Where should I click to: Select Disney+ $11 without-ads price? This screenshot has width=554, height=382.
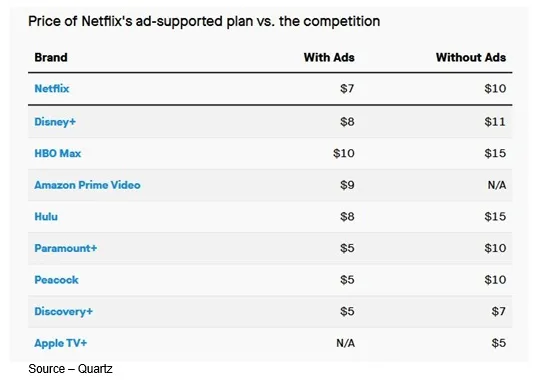[x=495, y=122]
